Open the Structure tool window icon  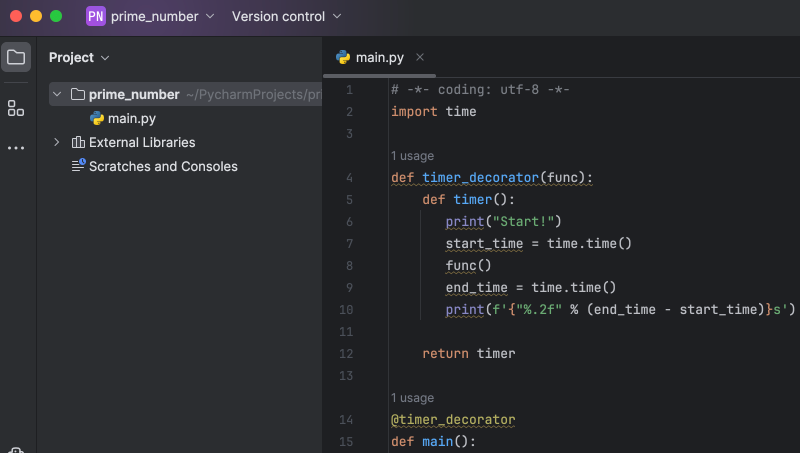[16, 108]
